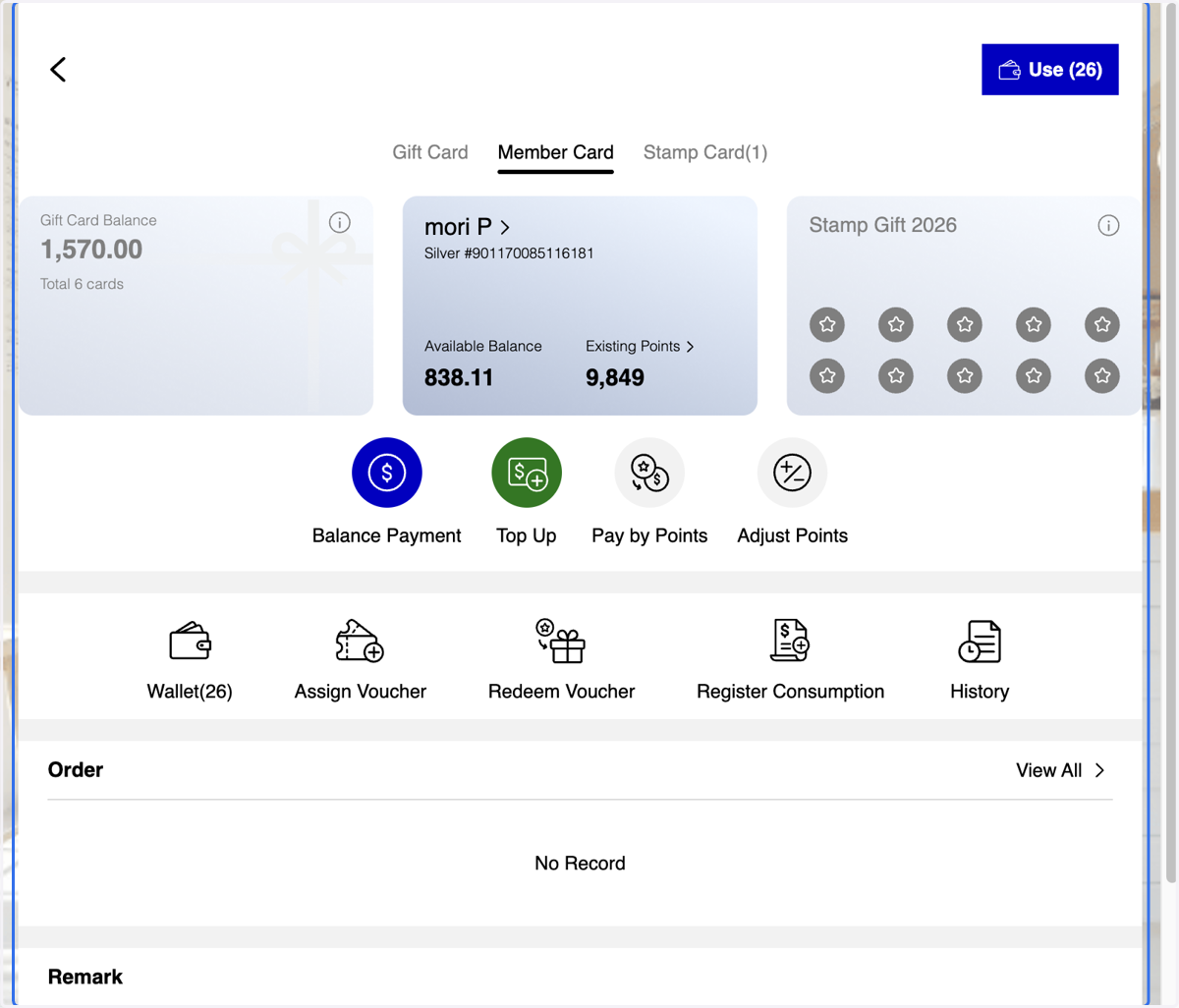Viewport: 1179px width, 1008px height.
Task: Expand the Order list with View All
Action: [1060, 770]
